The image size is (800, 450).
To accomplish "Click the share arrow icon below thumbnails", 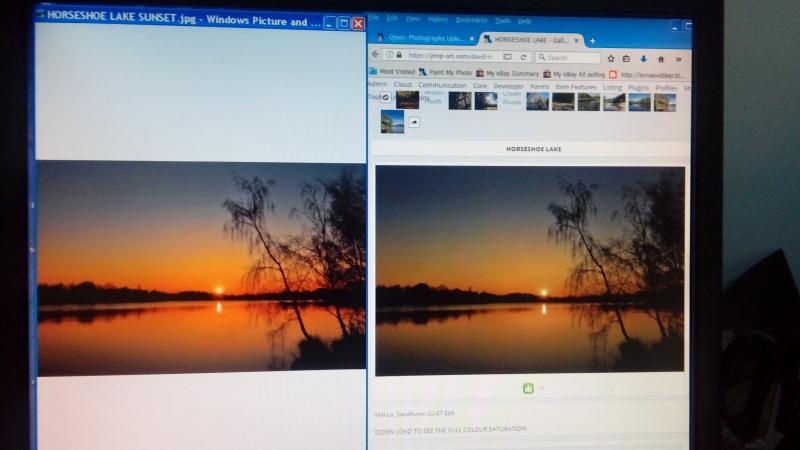I will pyautogui.click(x=414, y=122).
